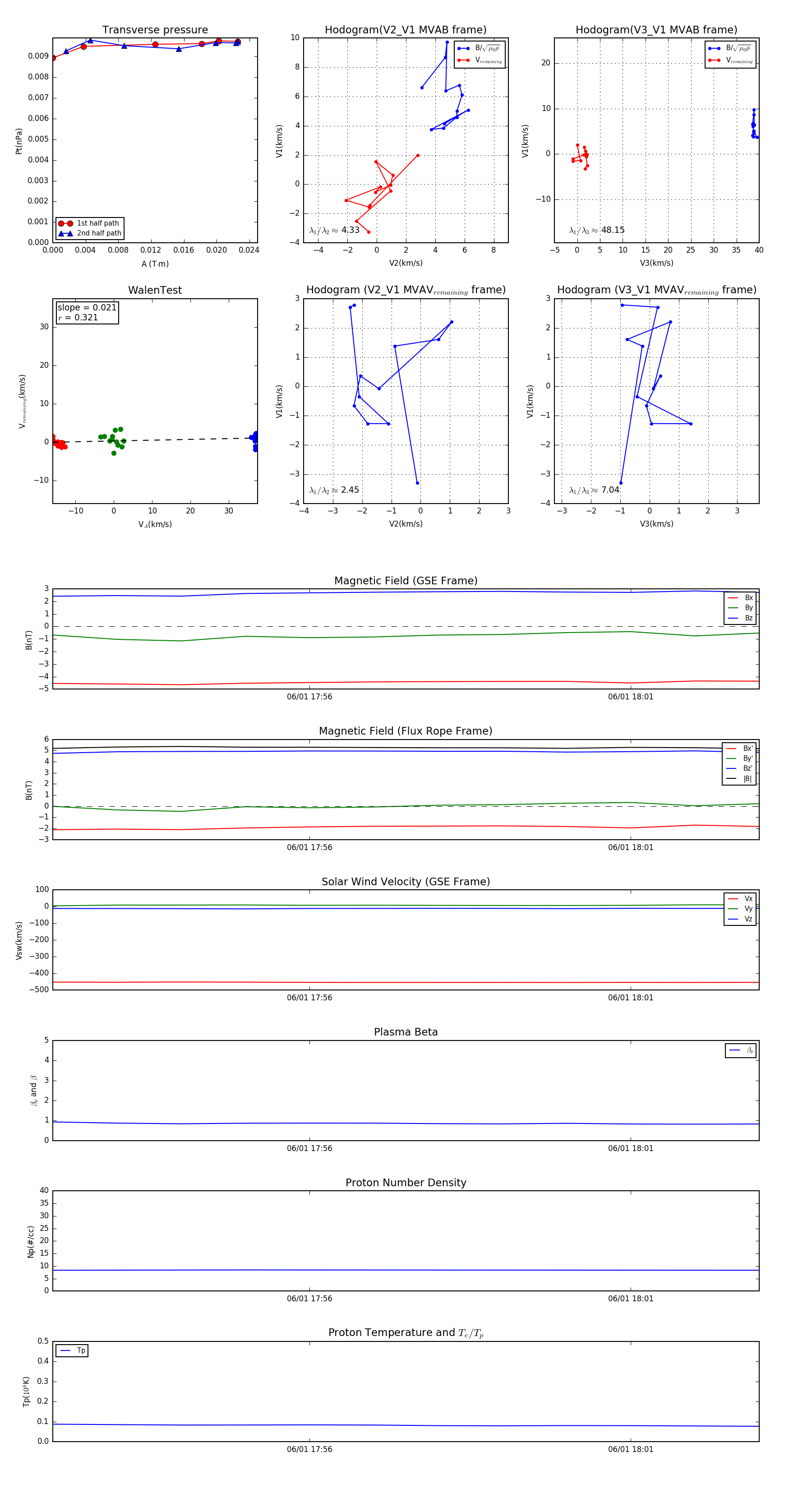This screenshot has width=812, height=1489.
Task: Click the V_remaining legend in V2_V1 MVAB hodogram
Action: (480, 60)
